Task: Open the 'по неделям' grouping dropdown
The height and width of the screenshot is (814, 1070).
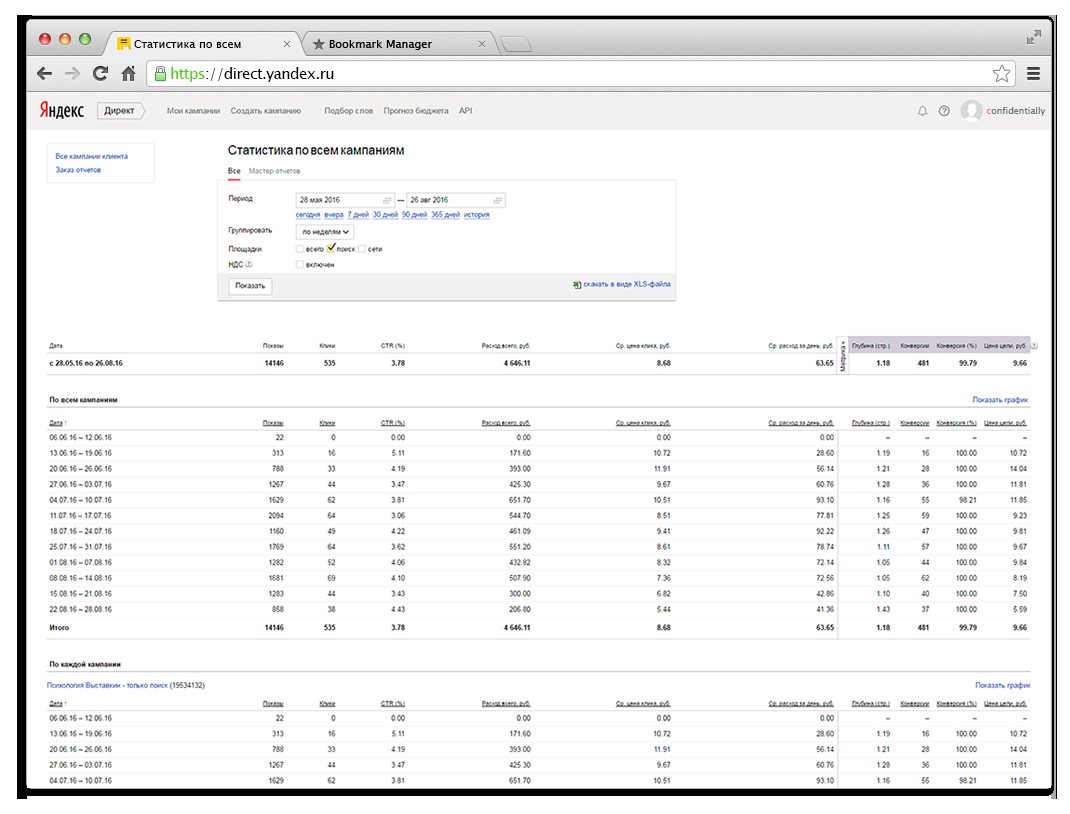Action: pyautogui.click(x=325, y=232)
